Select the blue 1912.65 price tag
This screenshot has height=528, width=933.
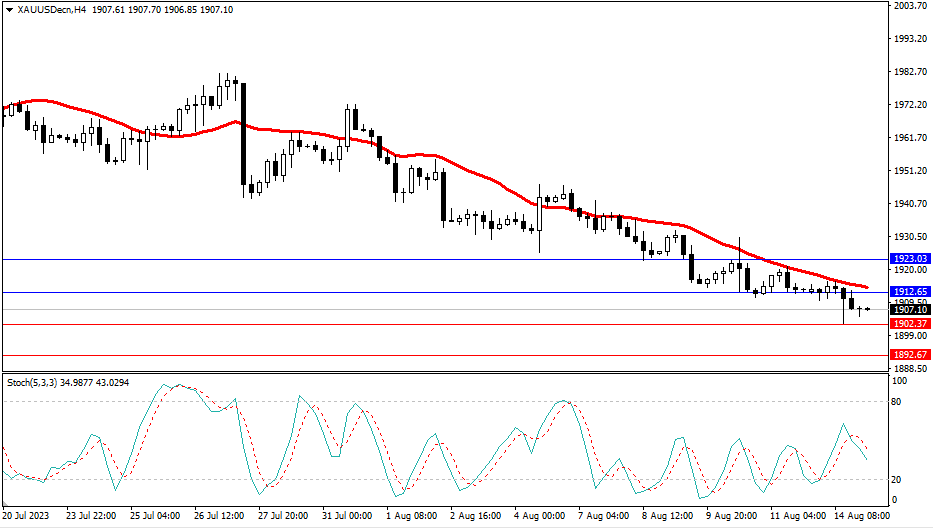909,292
